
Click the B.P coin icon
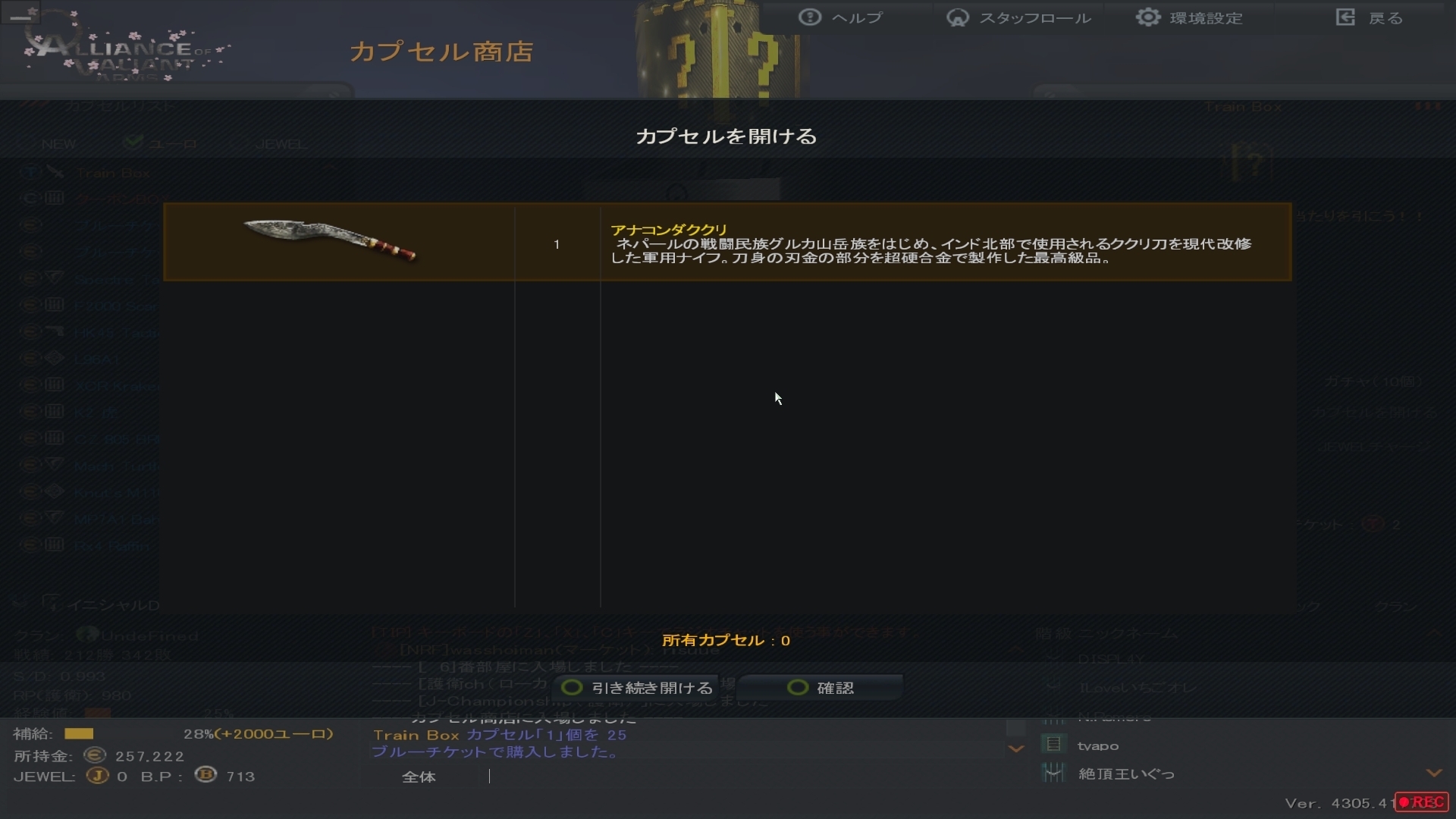tap(206, 775)
